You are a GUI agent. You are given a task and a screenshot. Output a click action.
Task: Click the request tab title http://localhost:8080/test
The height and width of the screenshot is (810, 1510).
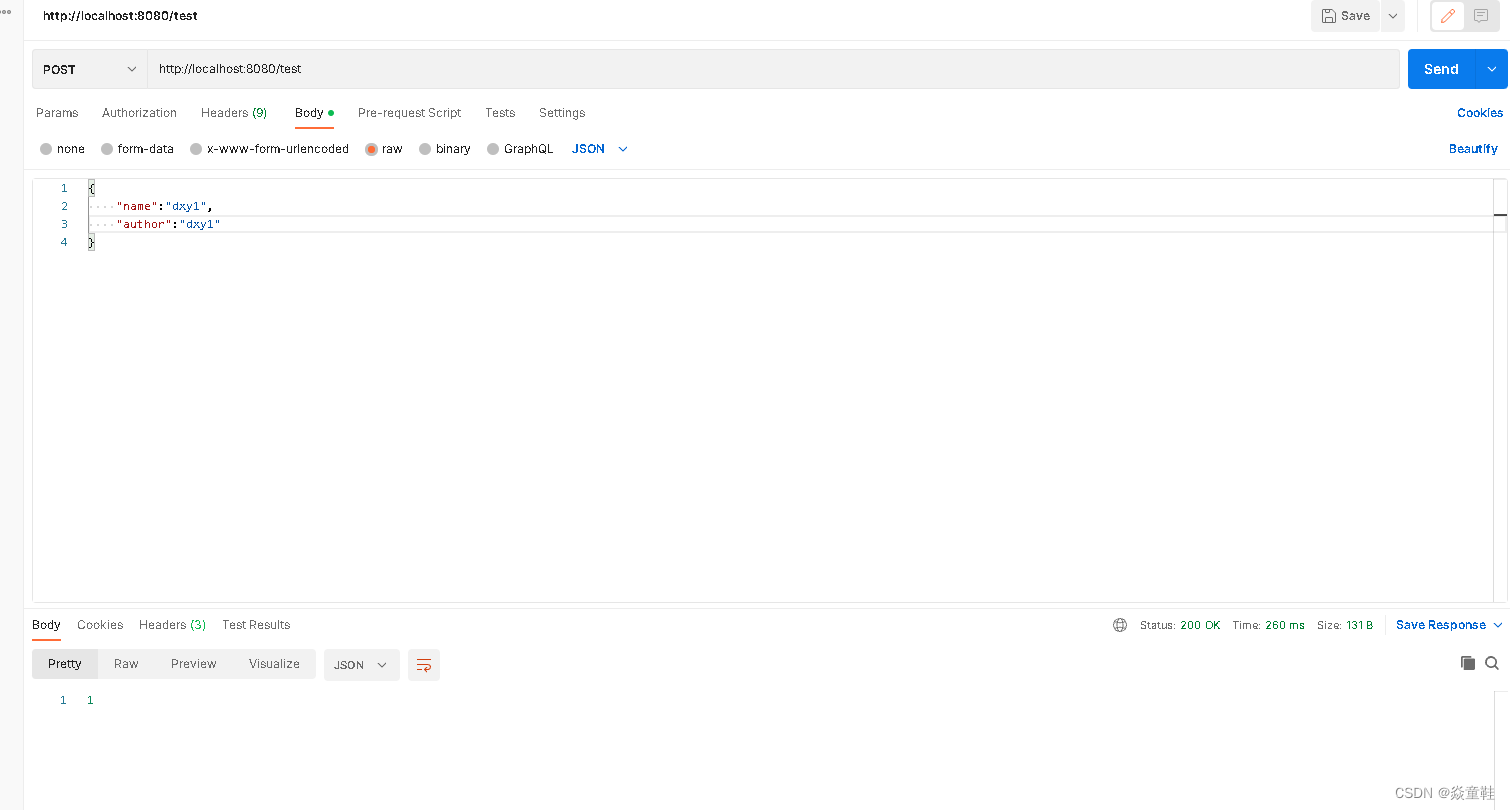point(120,16)
